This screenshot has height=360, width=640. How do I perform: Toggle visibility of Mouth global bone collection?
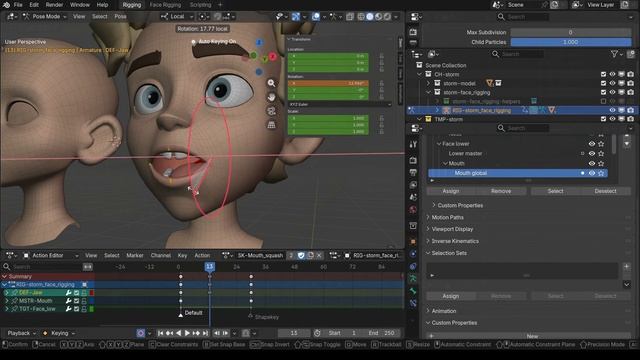pyautogui.click(x=592, y=173)
